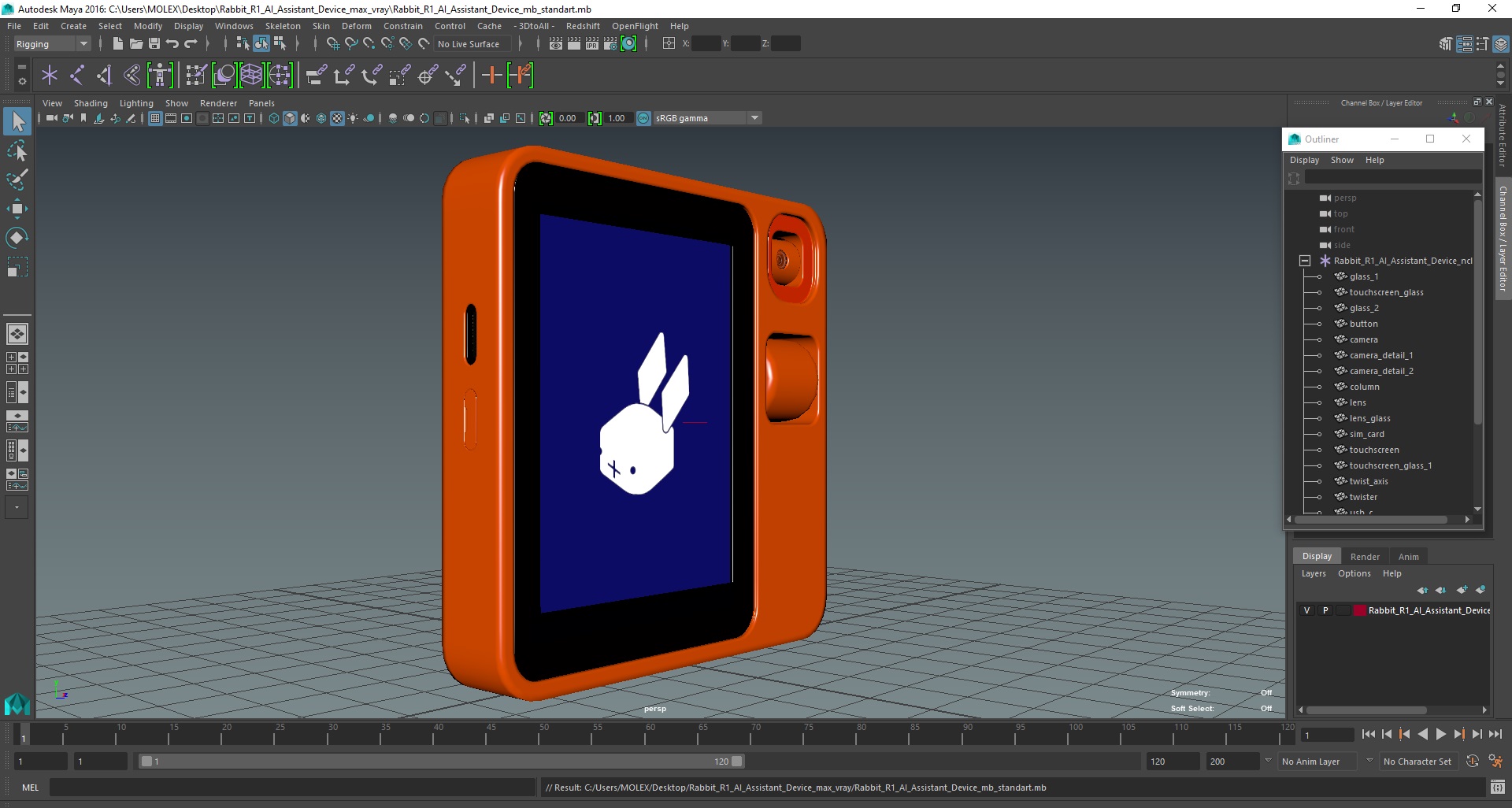Toggle the Auto Keyframe button
This screenshot has width=1512, height=808.
tap(1473, 762)
